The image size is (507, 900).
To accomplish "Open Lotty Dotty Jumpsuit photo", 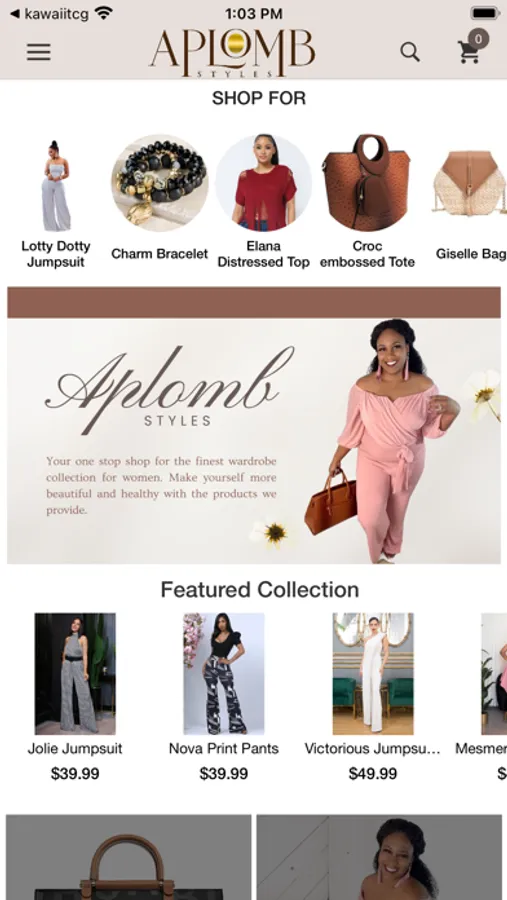I will (56, 185).
